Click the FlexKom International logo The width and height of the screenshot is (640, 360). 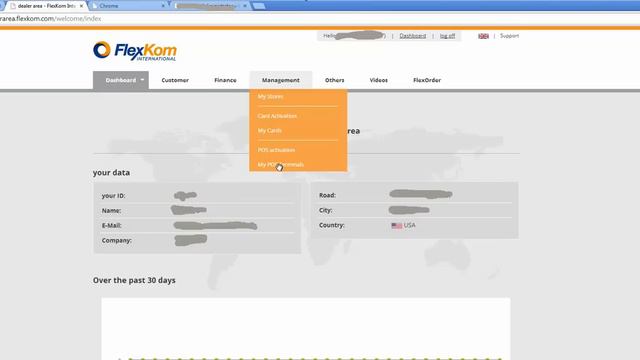tap(135, 51)
